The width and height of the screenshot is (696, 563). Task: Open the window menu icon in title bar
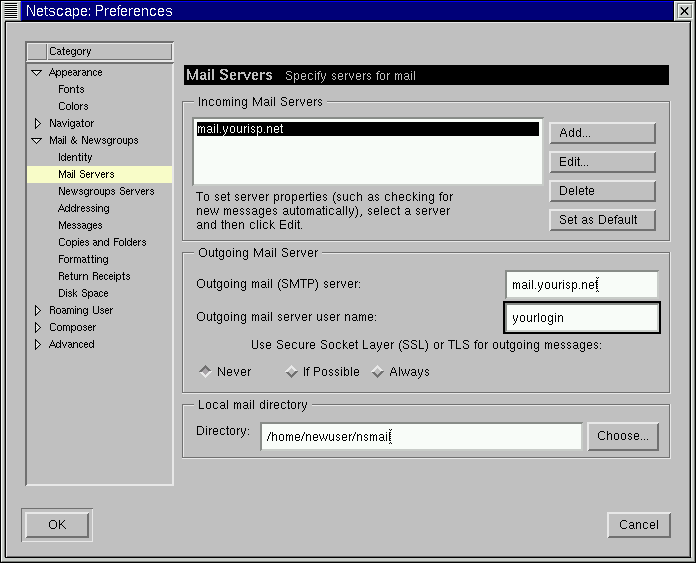pos(11,11)
